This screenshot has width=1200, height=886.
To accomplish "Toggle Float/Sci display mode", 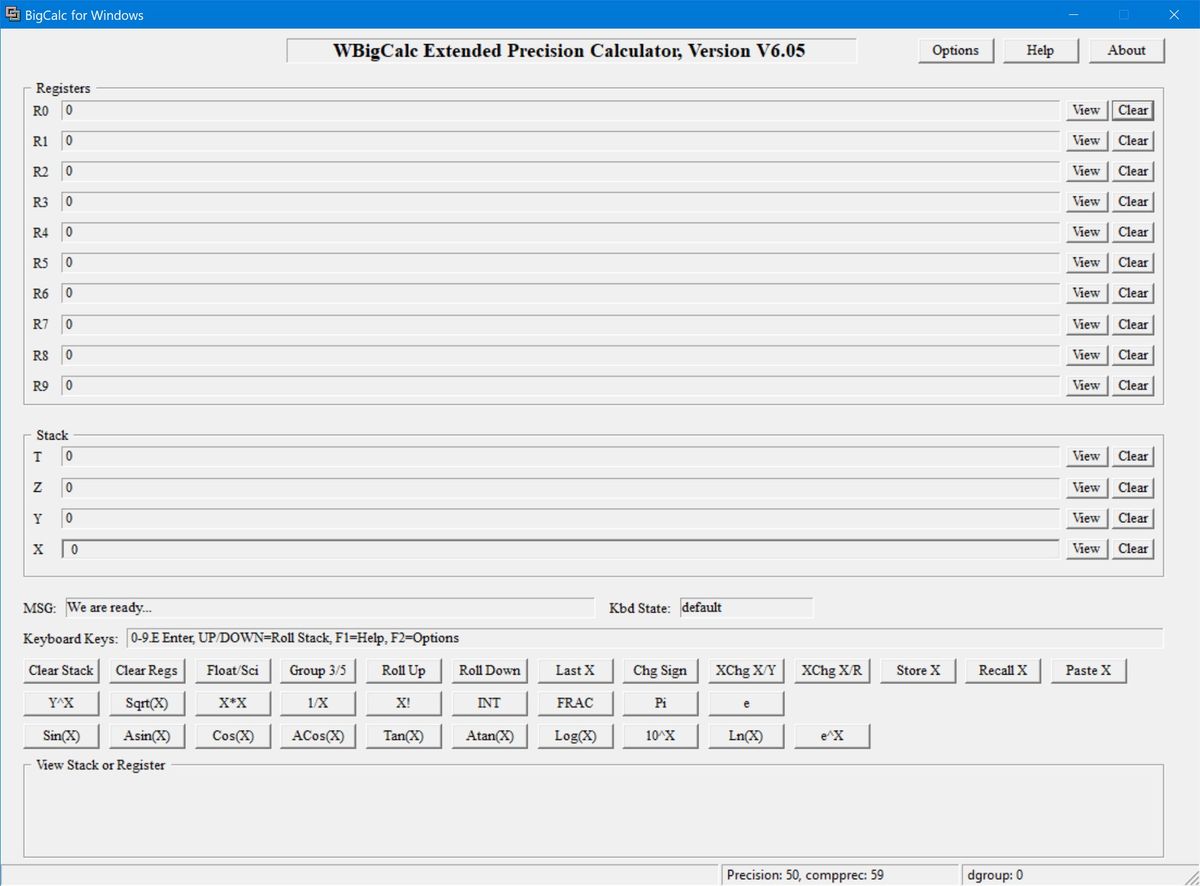I will point(233,670).
